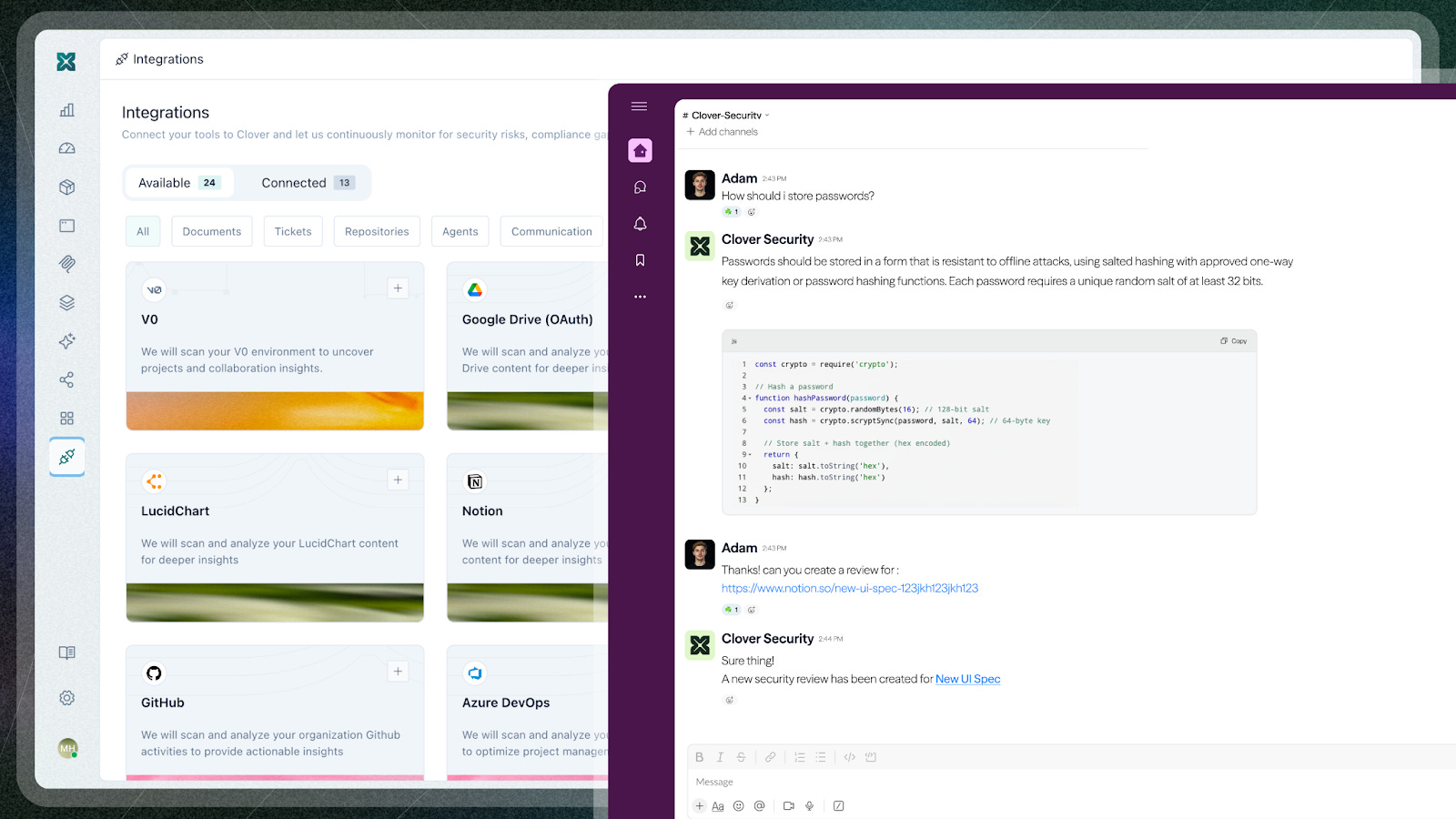The height and width of the screenshot is (819, 1456).
Task: Insert numbered list in composer
Action: [799, 757]
